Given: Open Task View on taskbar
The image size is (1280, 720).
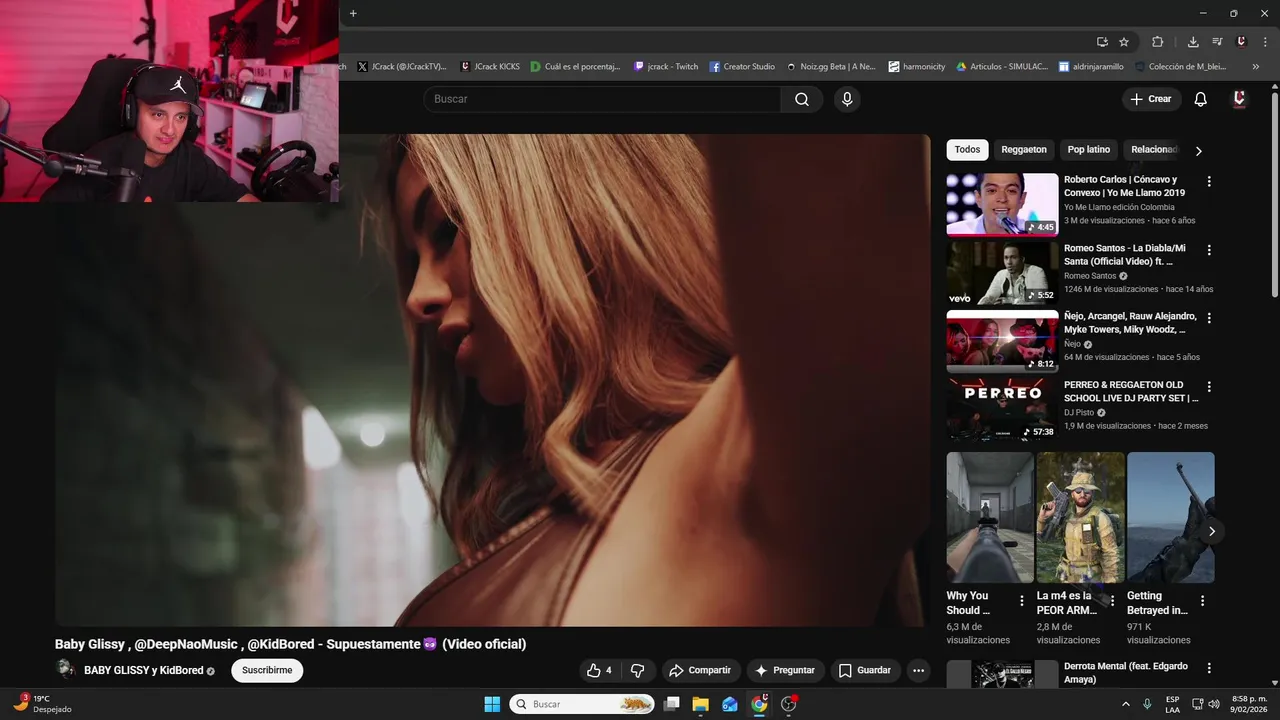Looking at the screenshot, I should [x=672, y=704].
